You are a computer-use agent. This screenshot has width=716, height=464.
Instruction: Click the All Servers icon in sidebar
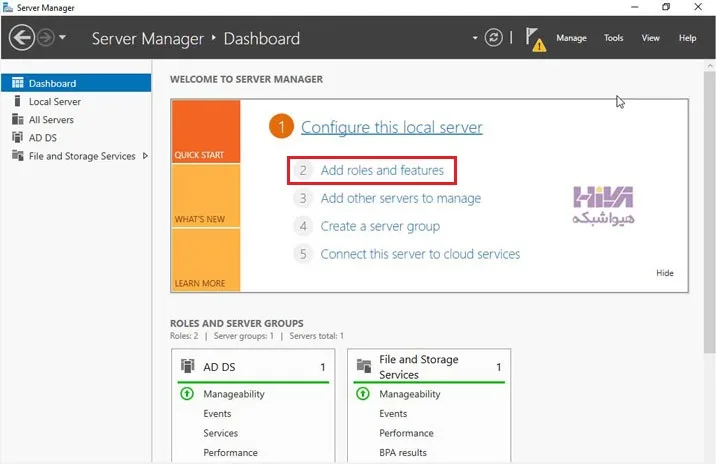pyautogui.click(x=17, y=119)
